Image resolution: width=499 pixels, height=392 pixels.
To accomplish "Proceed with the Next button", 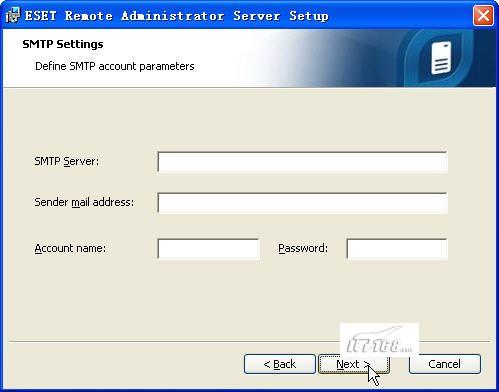I will pos(354,364).
